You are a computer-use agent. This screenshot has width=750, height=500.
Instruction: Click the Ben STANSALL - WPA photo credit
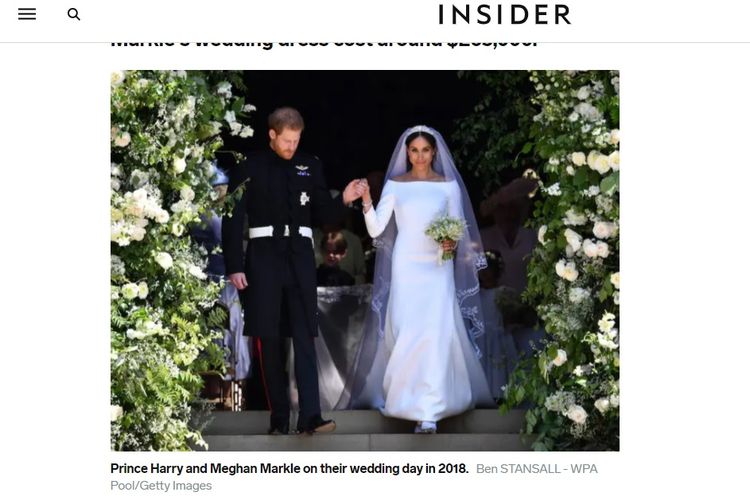(x=537, y=469)
